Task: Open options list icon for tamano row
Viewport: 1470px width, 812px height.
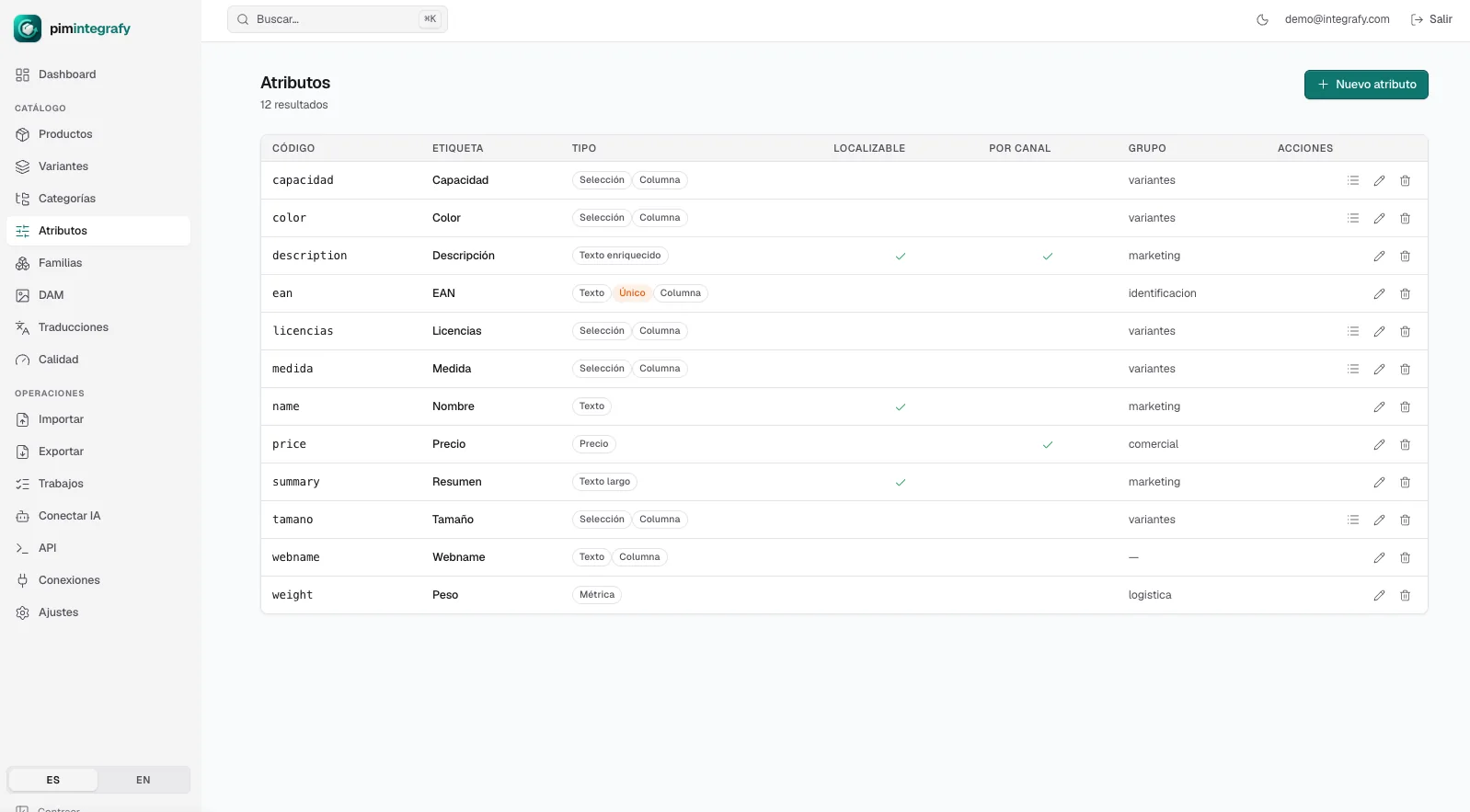Action: pyautogui.click(x=1353, y=520)
